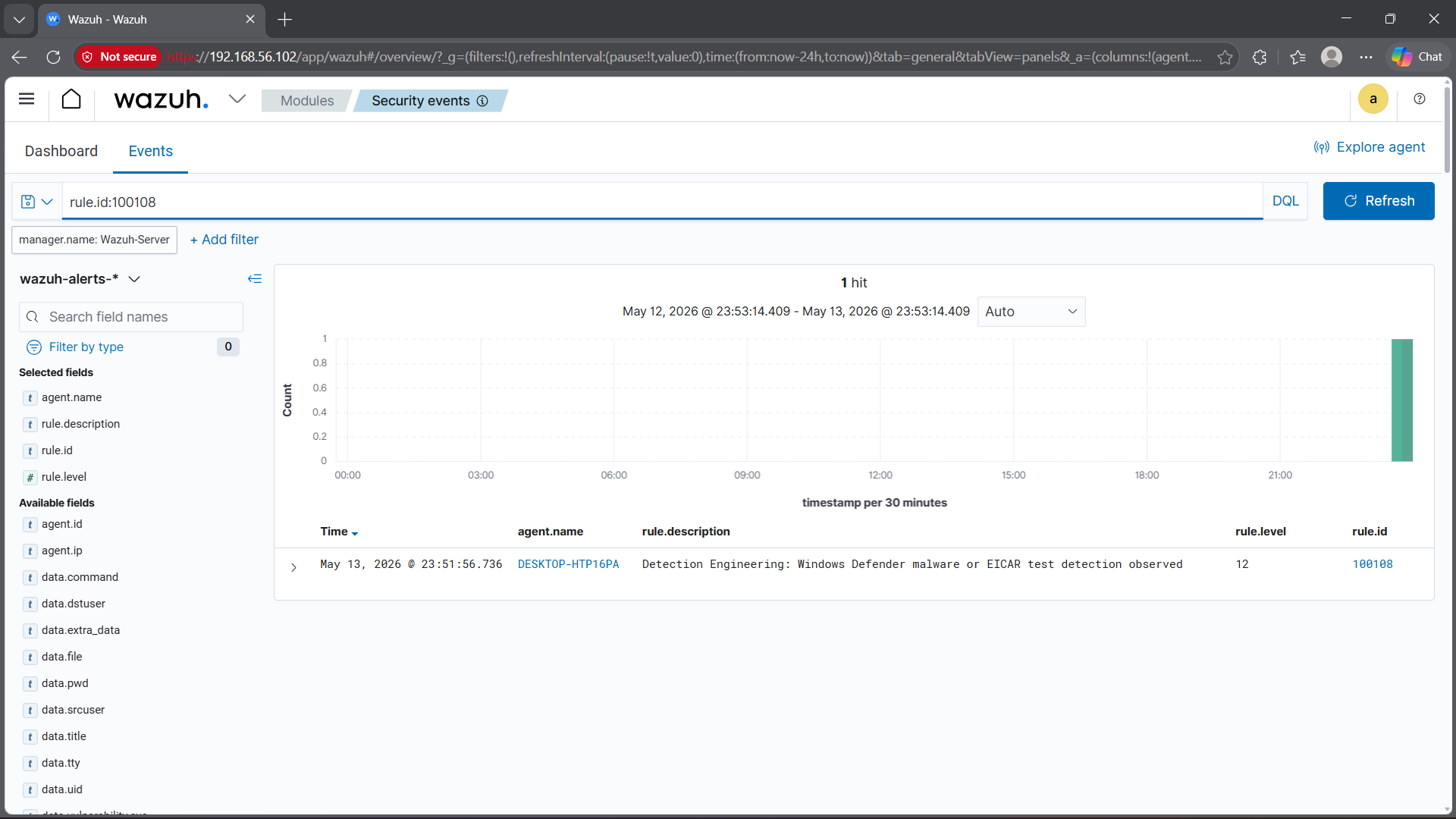Sort by Time column

pos(339,532)
